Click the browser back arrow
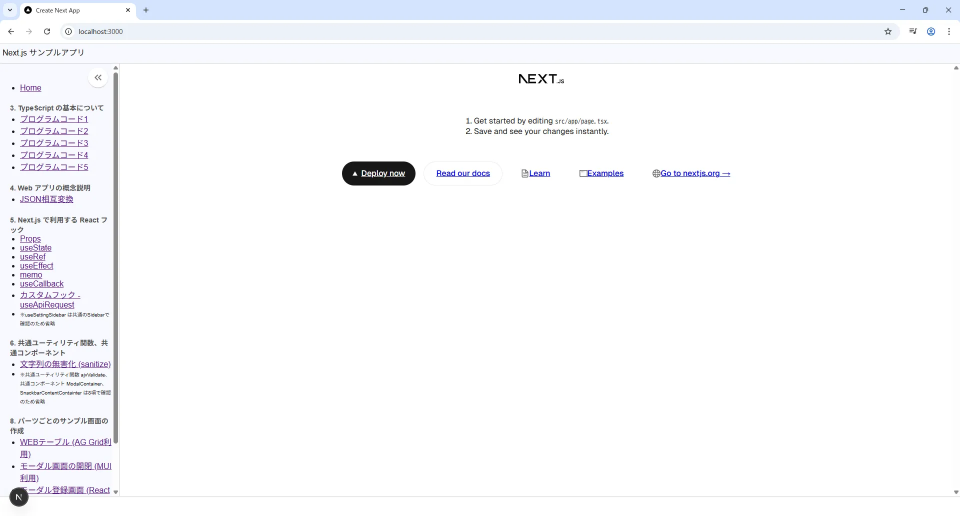960x516 pixels. 11,31
